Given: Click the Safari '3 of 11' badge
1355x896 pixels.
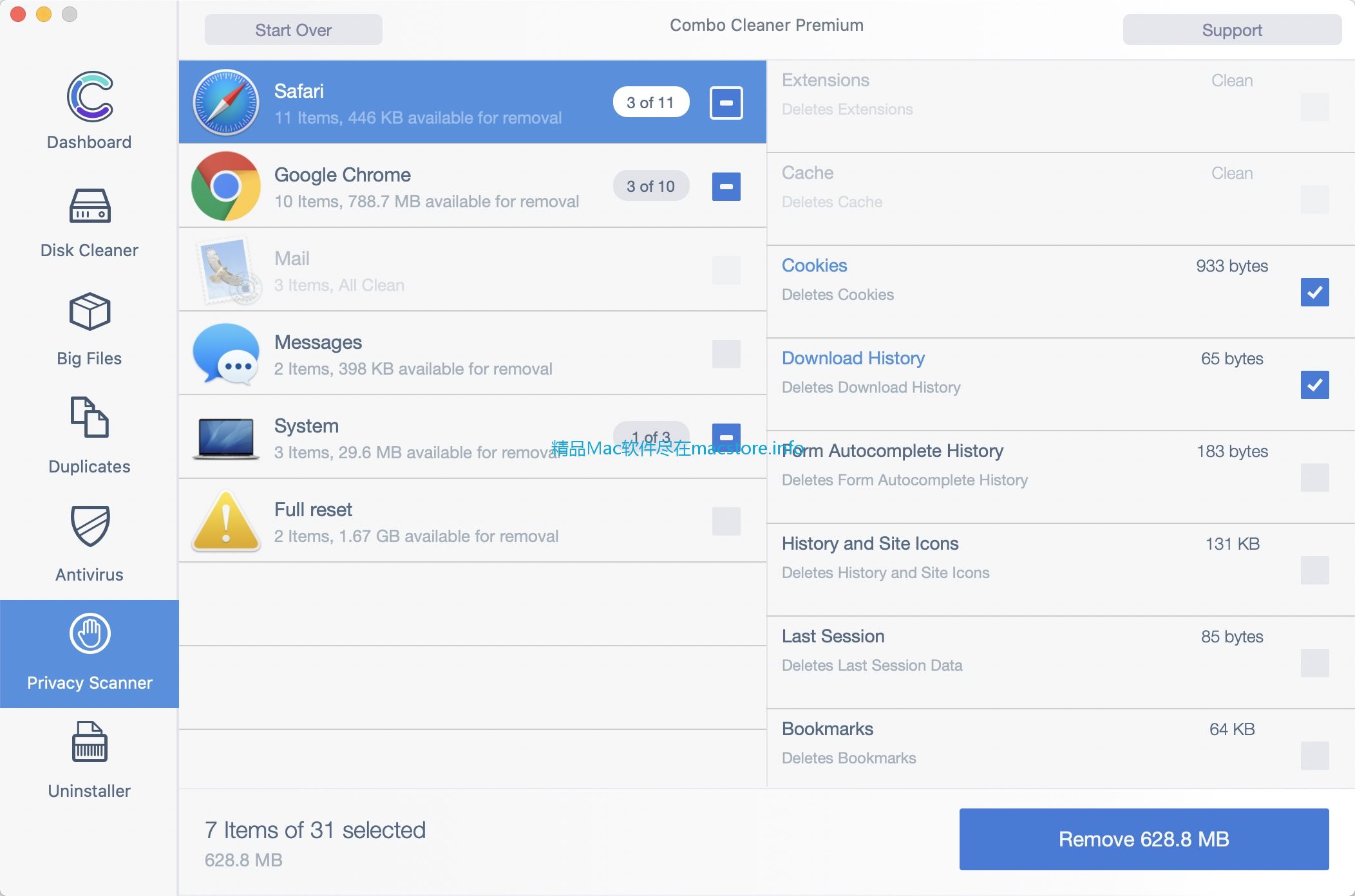Looking at the screenshot, I should point(651,102).
